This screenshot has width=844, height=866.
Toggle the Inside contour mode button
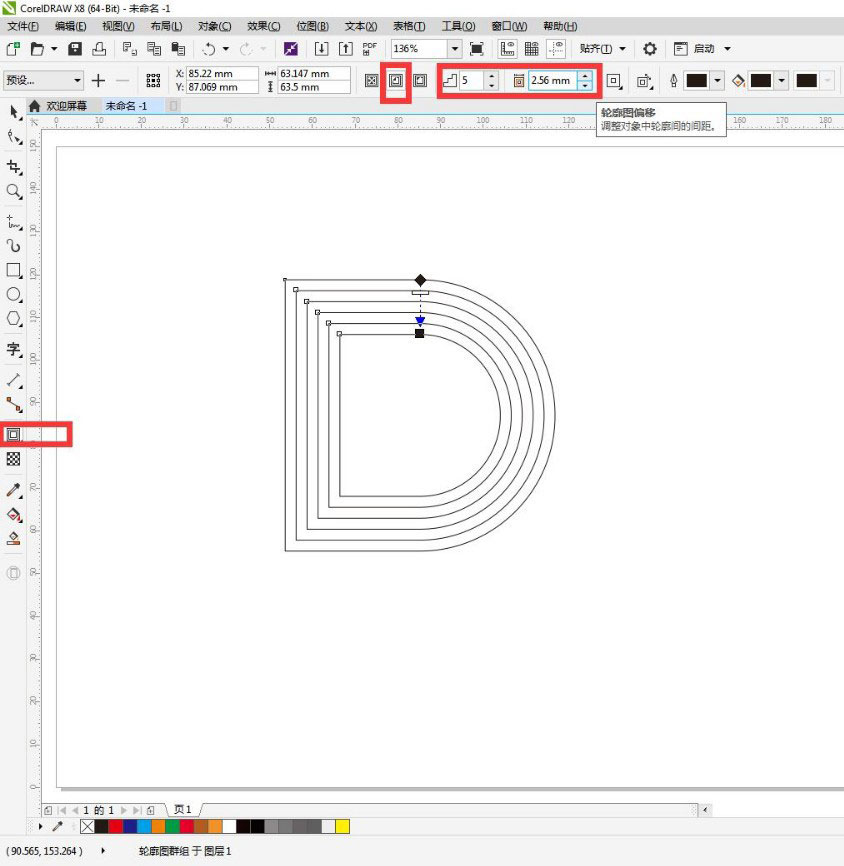pyautogui.click(x=394, y=80)
